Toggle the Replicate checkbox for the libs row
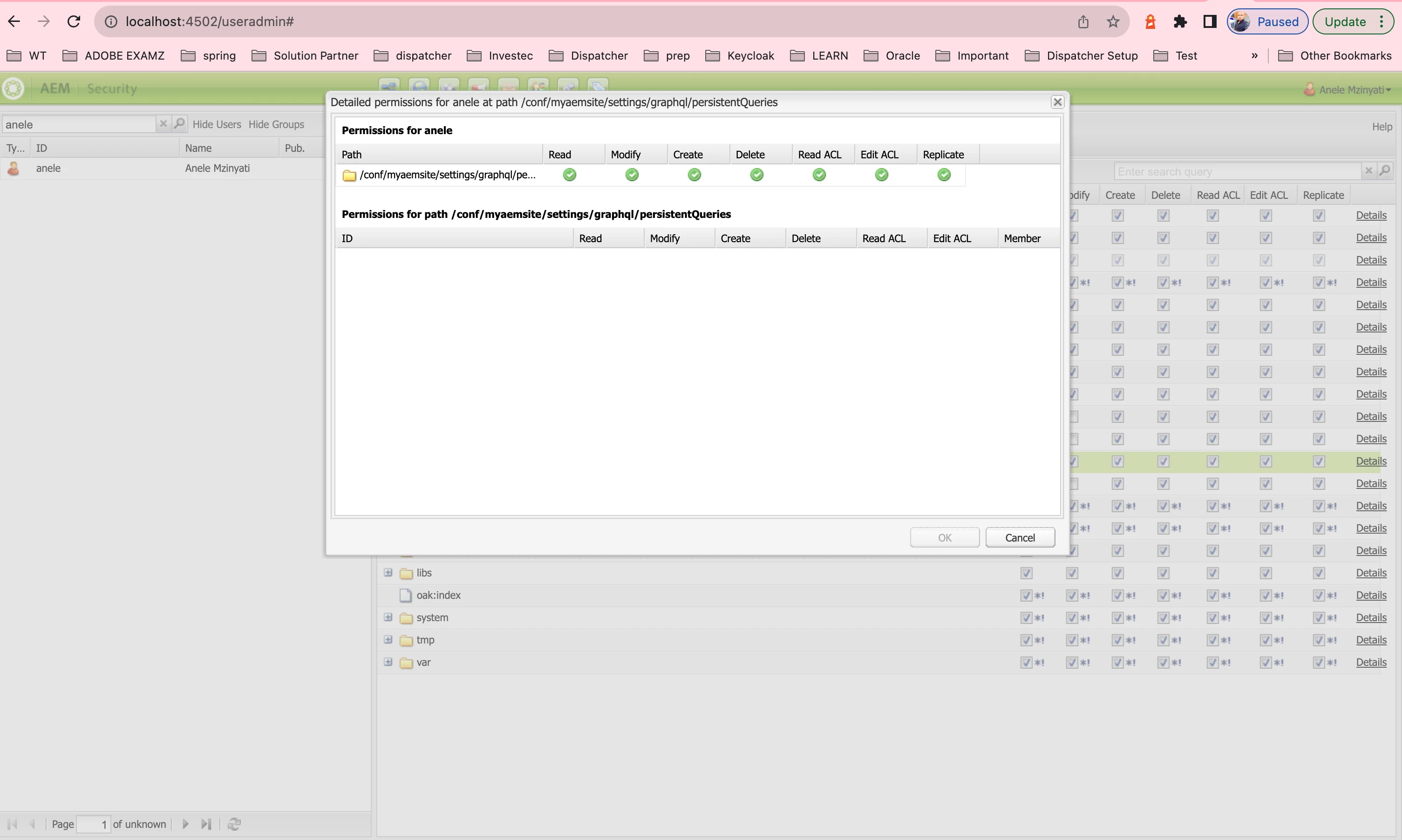 click(x=1318, y=573)
